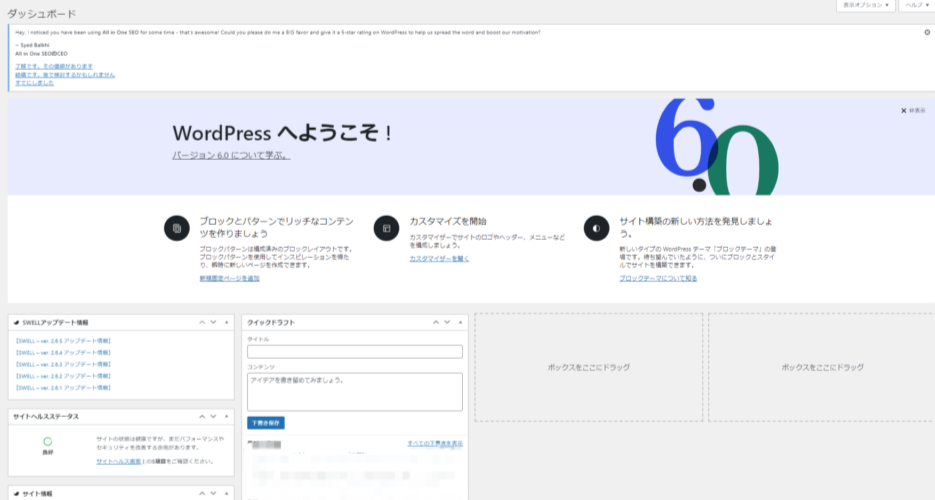Open the 表示オプション screen options tab

pyautogui.click(x=865, y=5)
